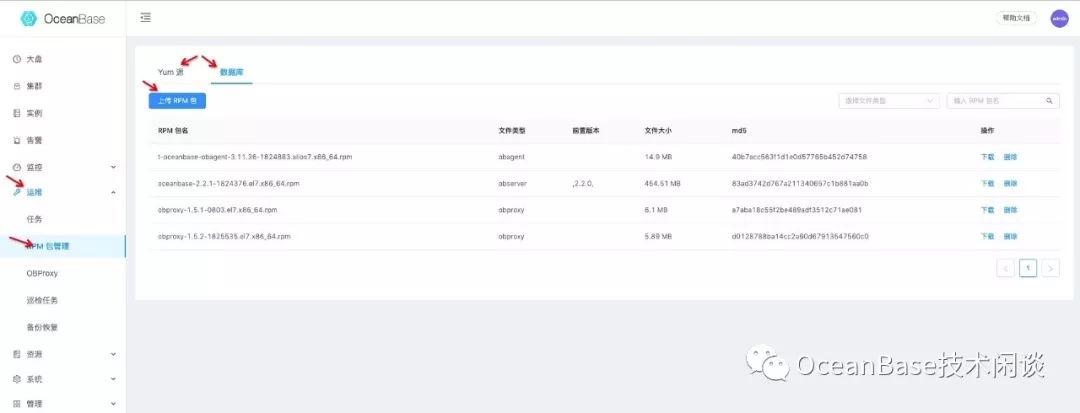Open 大盘 via its clock icon
Viewport: 1080px width, 413px height.
click(17, 60)
